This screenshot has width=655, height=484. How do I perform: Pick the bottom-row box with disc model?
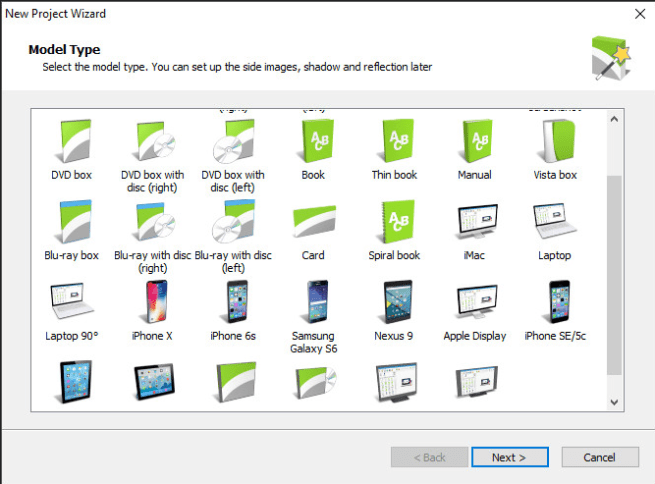(315, 382)
